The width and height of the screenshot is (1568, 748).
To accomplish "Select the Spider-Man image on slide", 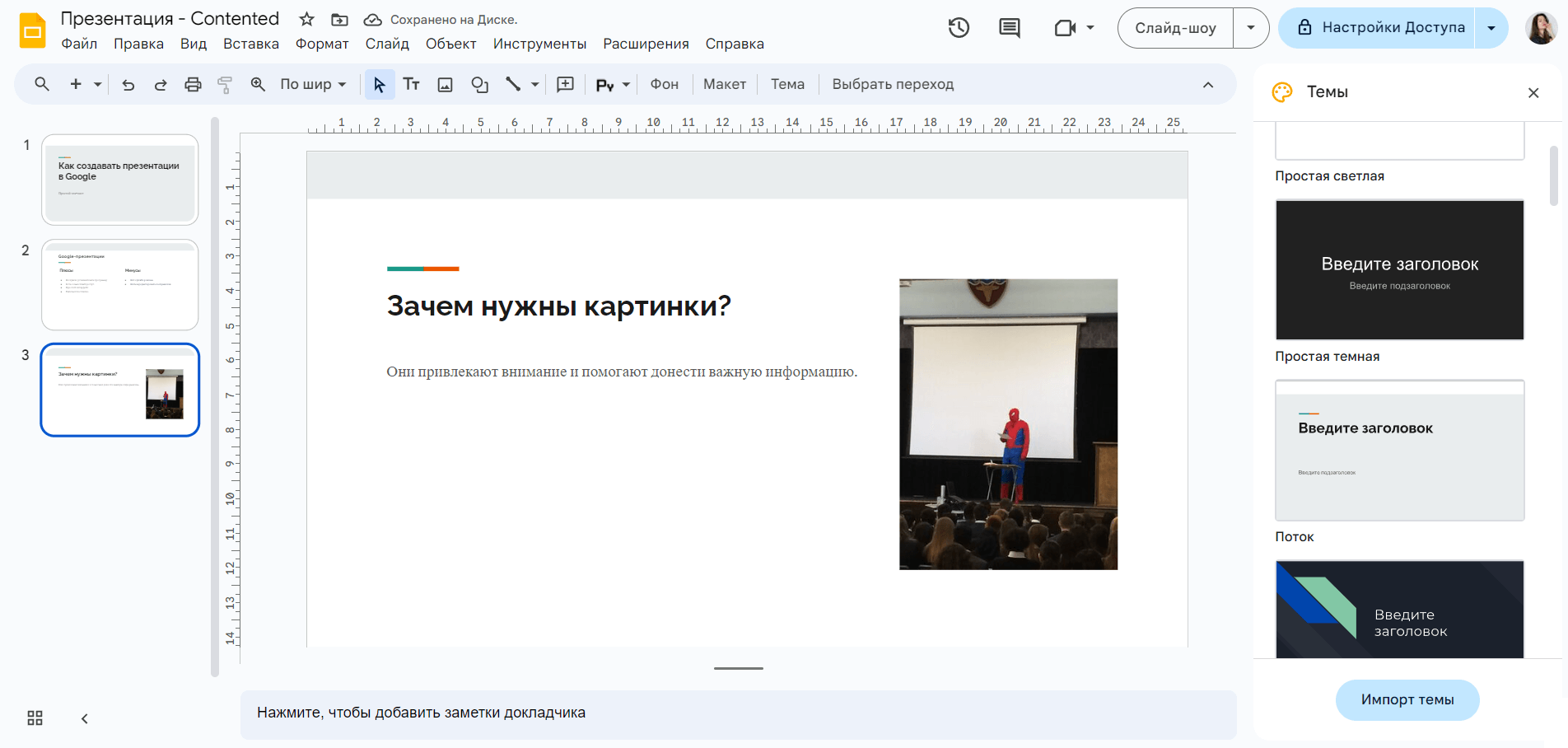I will [1008, 424].
